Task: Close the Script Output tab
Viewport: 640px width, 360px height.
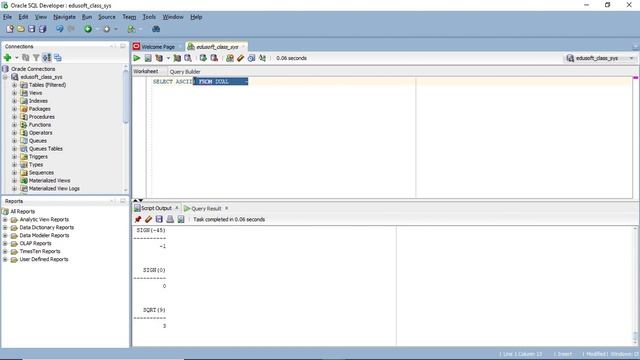Action: [x=177, y=208]
